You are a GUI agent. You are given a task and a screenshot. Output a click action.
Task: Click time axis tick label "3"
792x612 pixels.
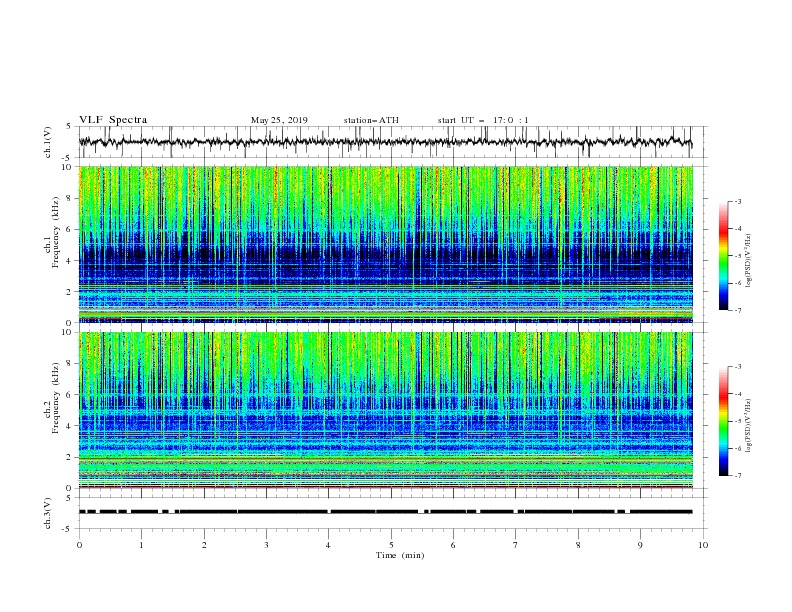266,545
